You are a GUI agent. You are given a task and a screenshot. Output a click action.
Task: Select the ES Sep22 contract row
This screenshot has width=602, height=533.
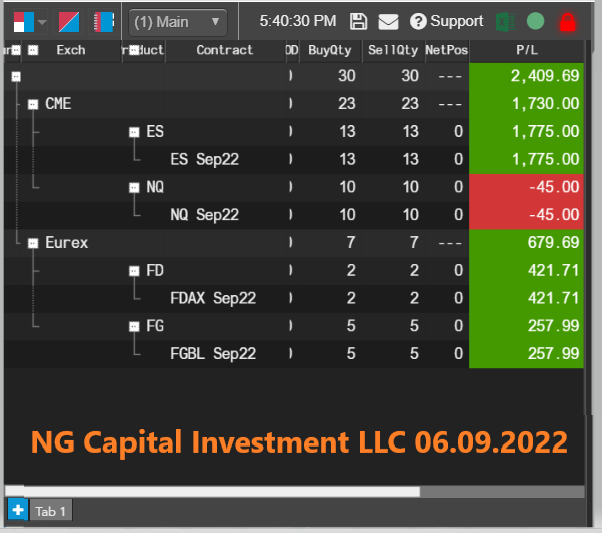(294, 159)
